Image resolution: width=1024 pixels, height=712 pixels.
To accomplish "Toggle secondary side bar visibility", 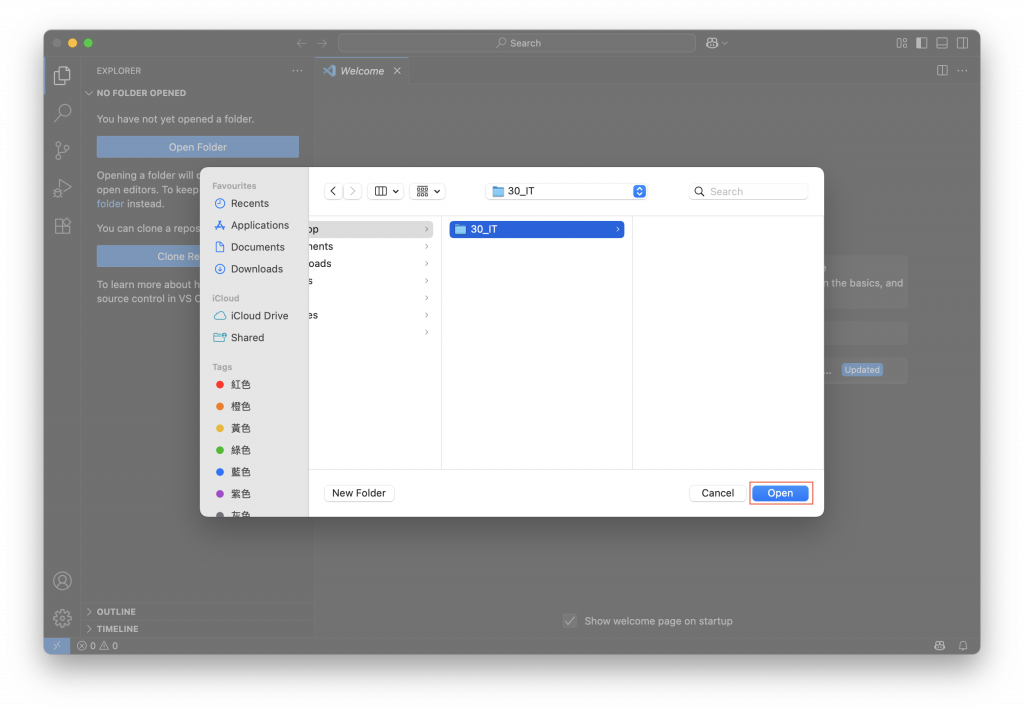I will pos(962,43).
